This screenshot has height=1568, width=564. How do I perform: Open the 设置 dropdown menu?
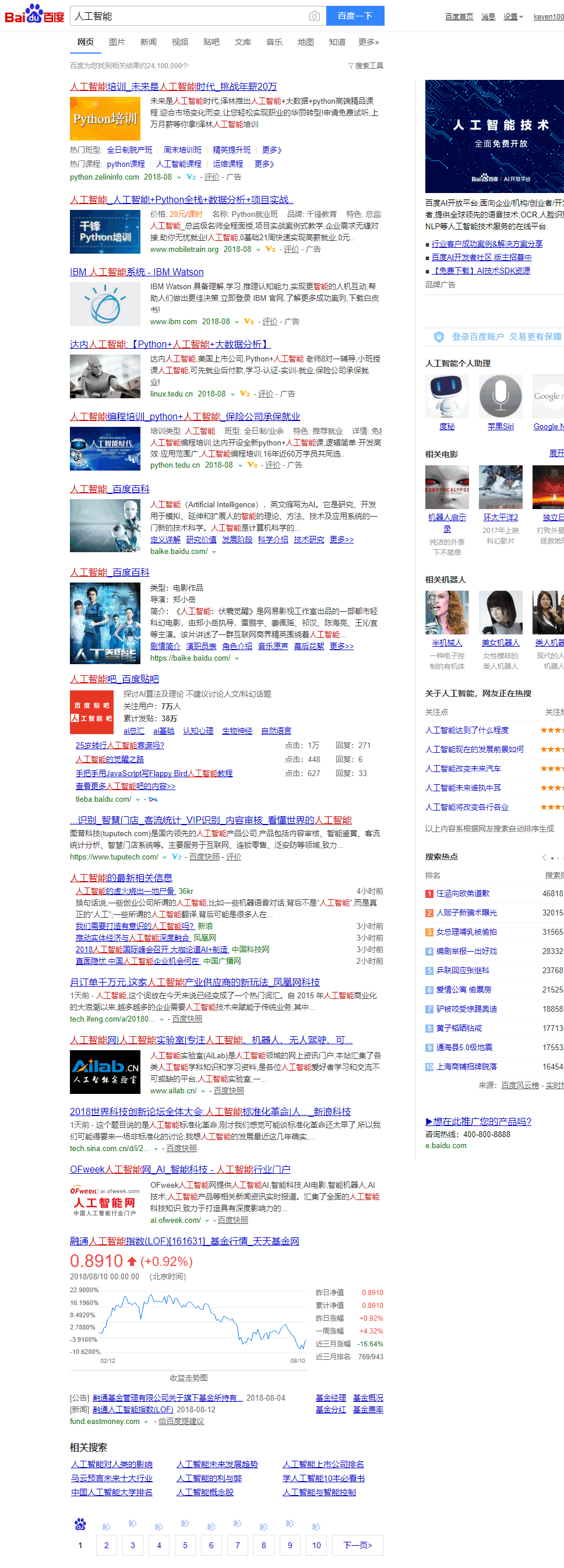pos(513,16)
